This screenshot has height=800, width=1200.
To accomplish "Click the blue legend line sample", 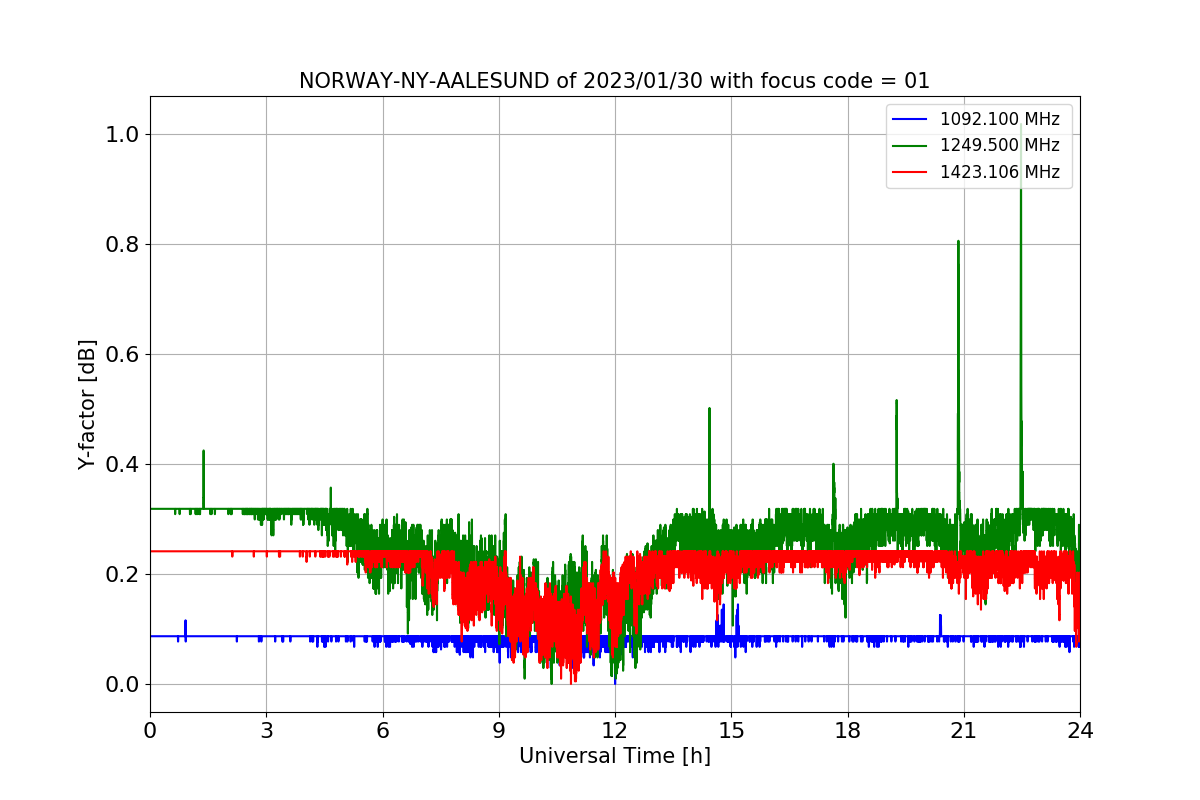I will click(911, 120).
